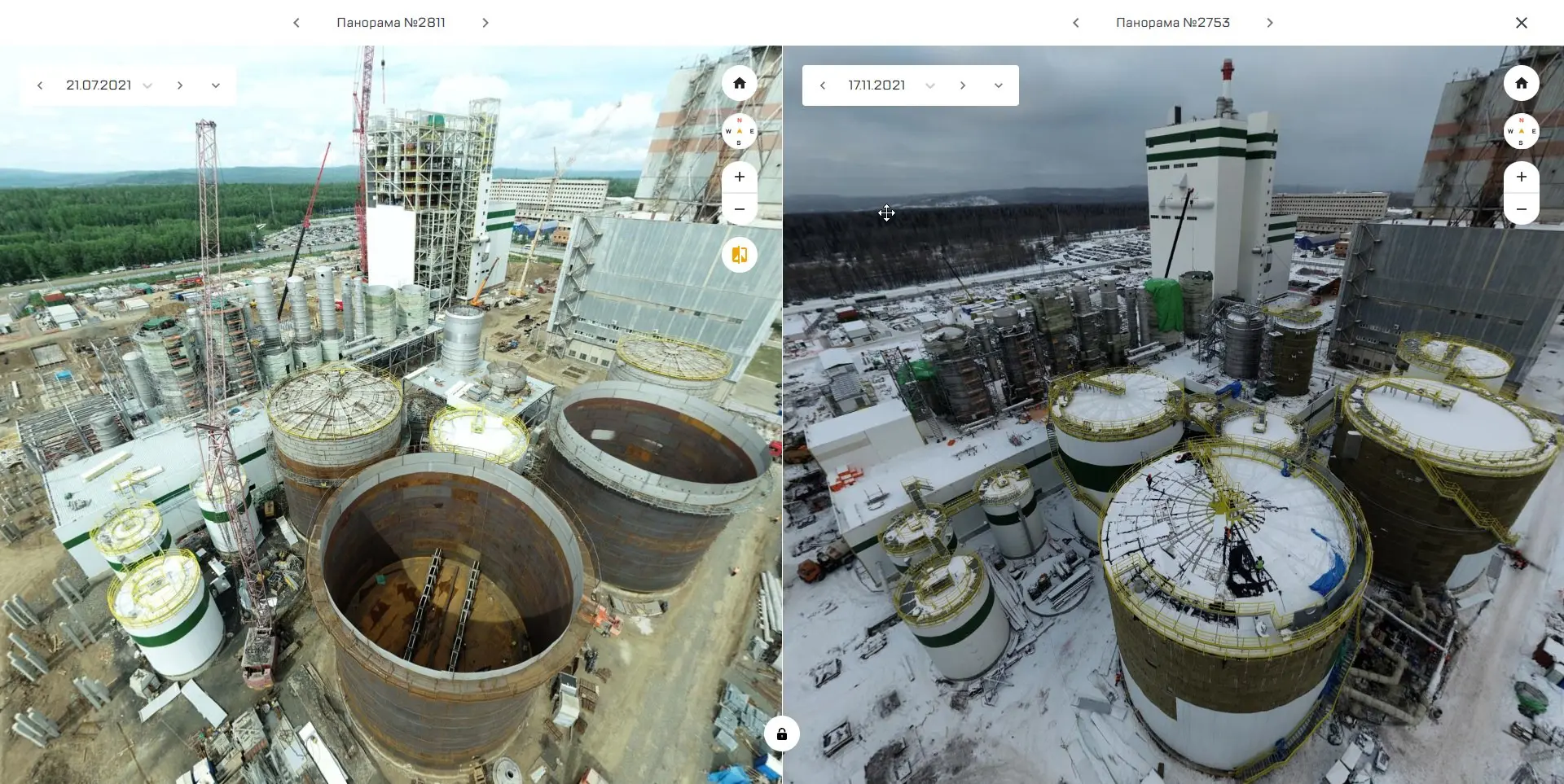Click the home icon in right panorama
Screen dimensions: 1564x784
click(x=1521, y=83)
